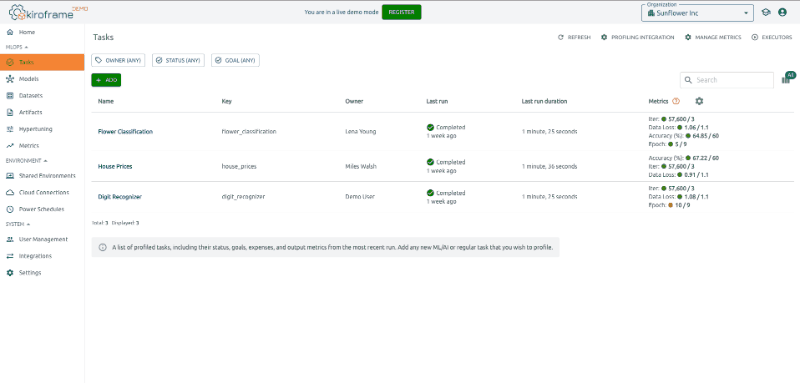The height and width of the screenshot is (383, 800).
Task: Open the Cloud Connections cloud icon
Action: [x=10, y=192]
